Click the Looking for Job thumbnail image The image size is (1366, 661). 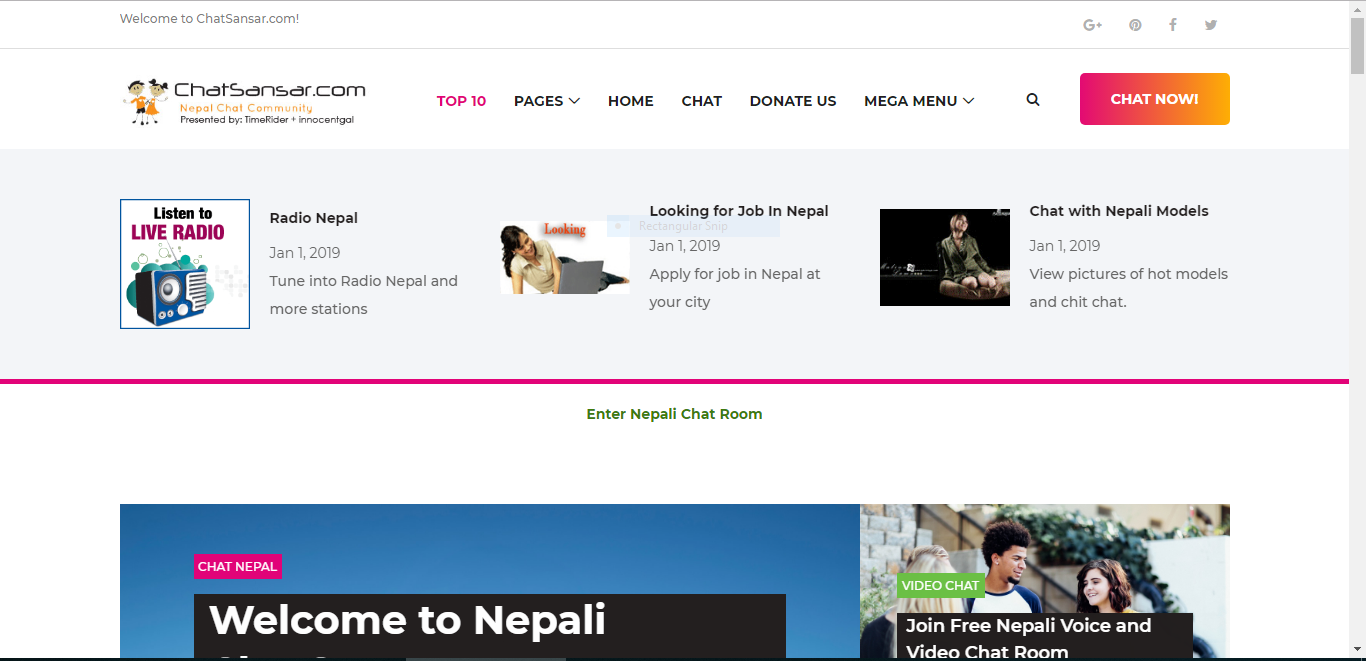click(x=564, y=257)
